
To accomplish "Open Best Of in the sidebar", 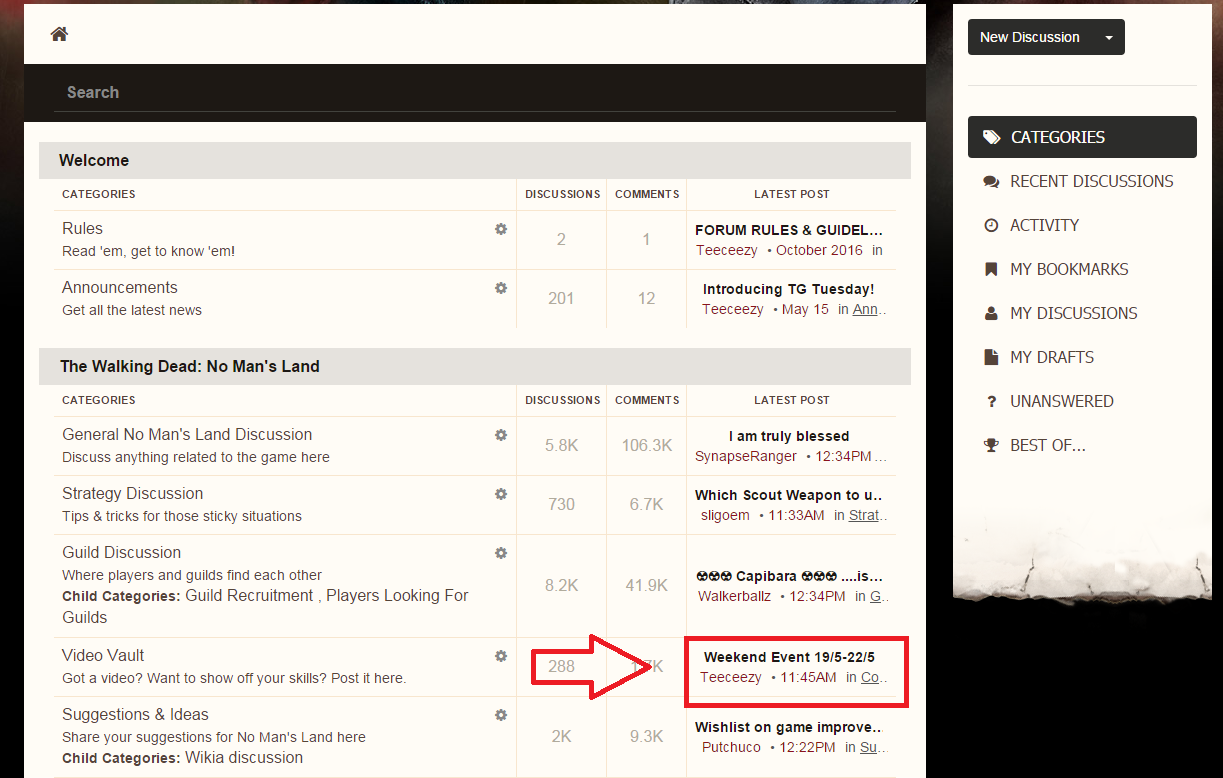I will (1047, 445).
